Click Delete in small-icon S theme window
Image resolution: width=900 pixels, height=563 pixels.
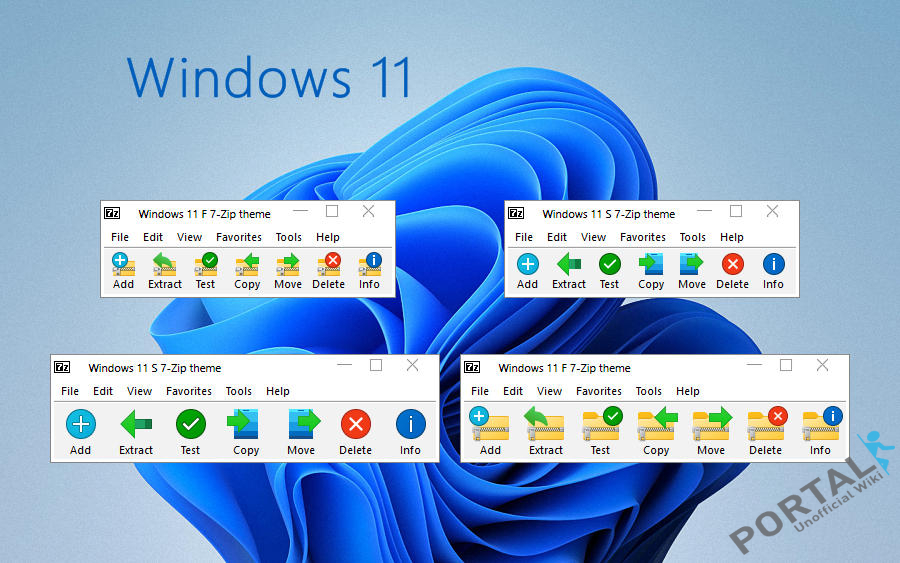coord(732,271)
